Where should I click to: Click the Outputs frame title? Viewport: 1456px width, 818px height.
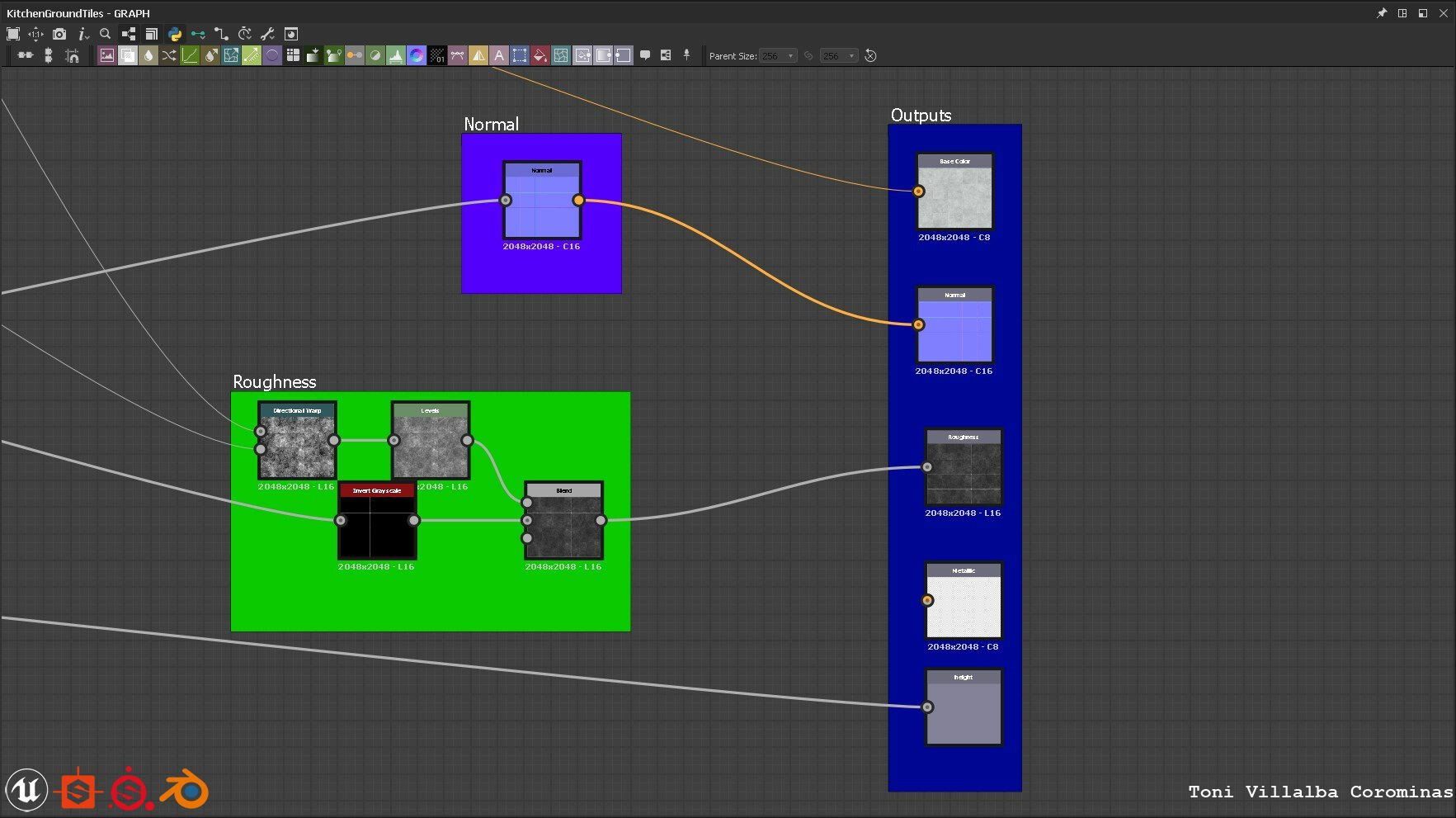(x=921, y=116)
